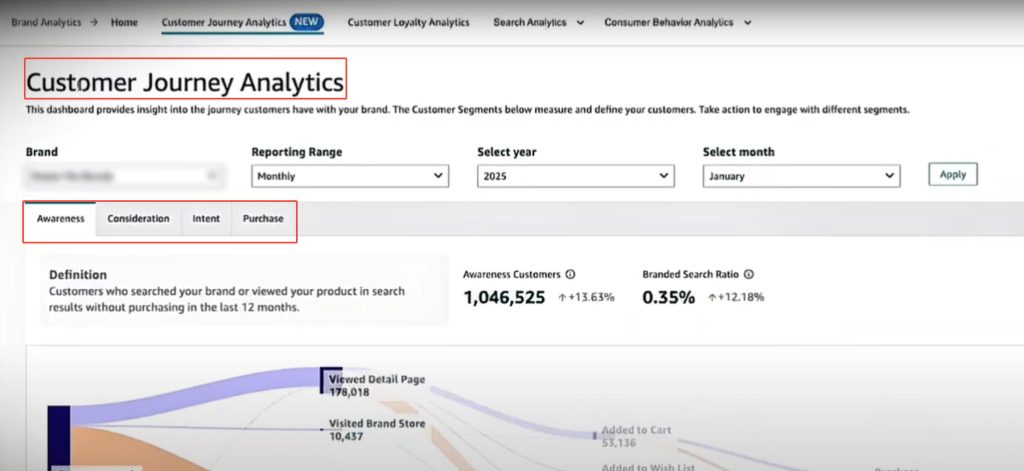This screenshot has width=1024, height=471.
Task: Click the Brand Analytics breadcrumb arrow
Action: click(x=93, y=22)
